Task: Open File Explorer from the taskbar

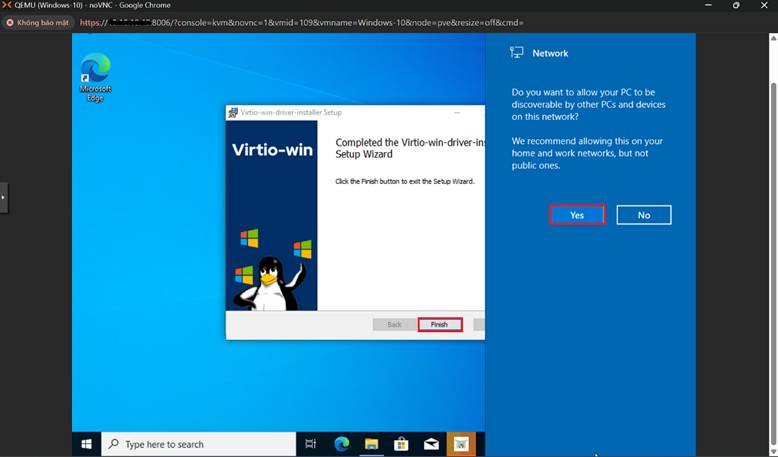Action: click(x=371, y=444)
